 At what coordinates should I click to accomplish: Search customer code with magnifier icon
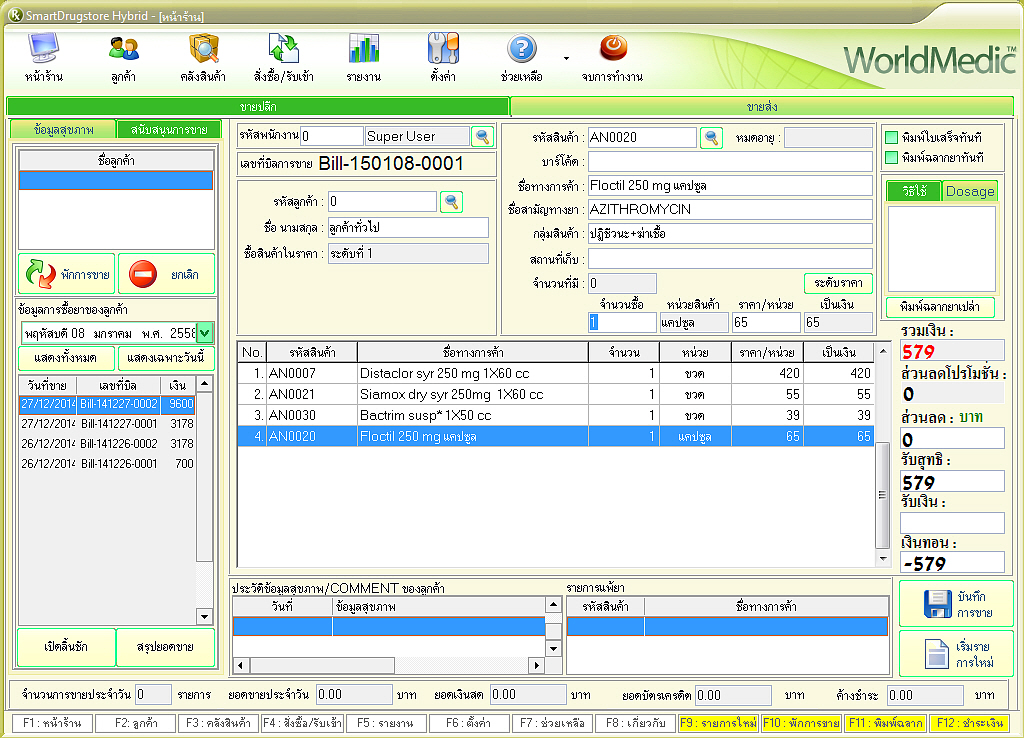tap(451, 201)
